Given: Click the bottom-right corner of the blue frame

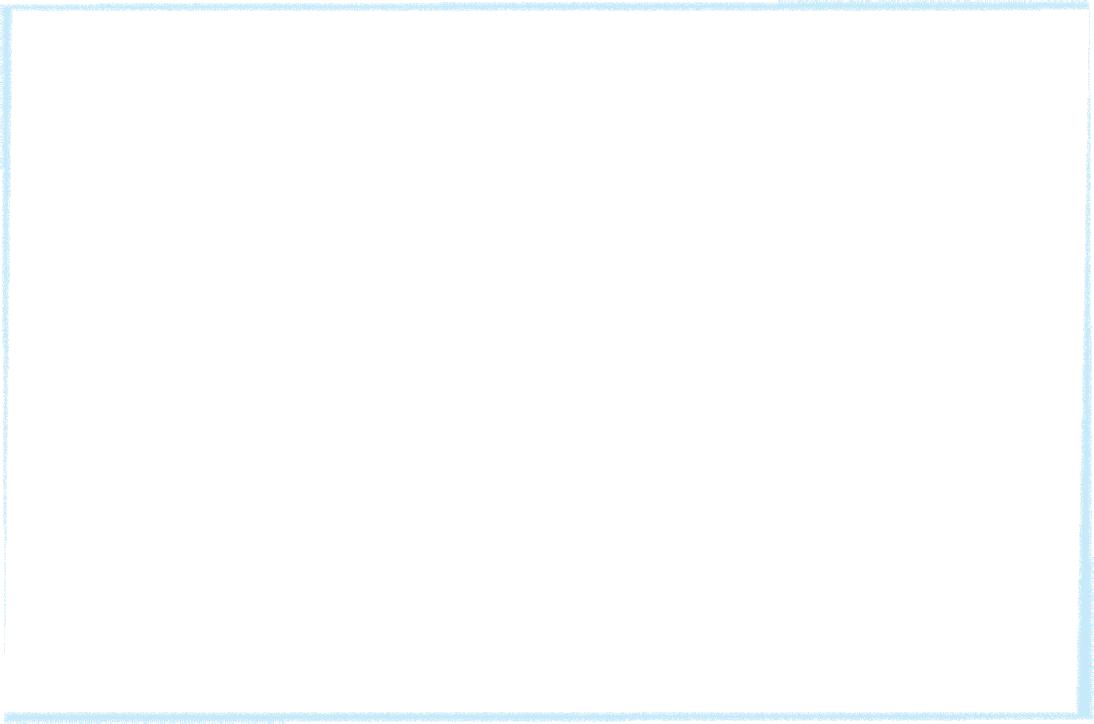Looking at the screenshot, I should point(1085,716).
